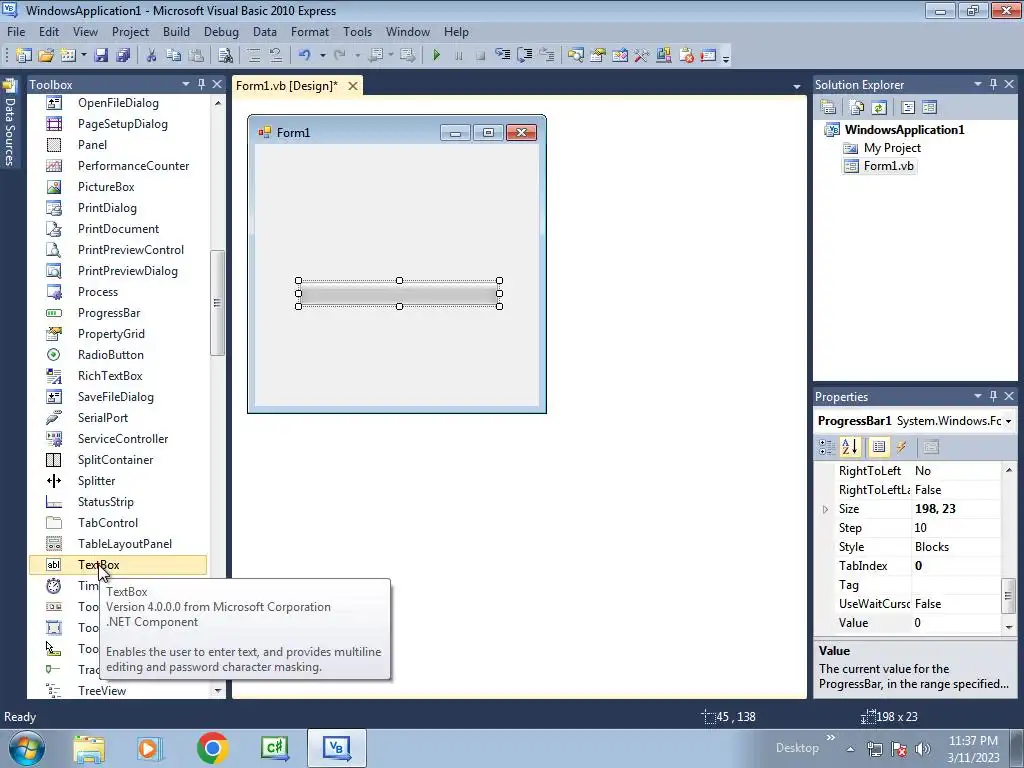Show Events lightning icon in Properties panel
The image size is (1024, 768).
point(901,447)
